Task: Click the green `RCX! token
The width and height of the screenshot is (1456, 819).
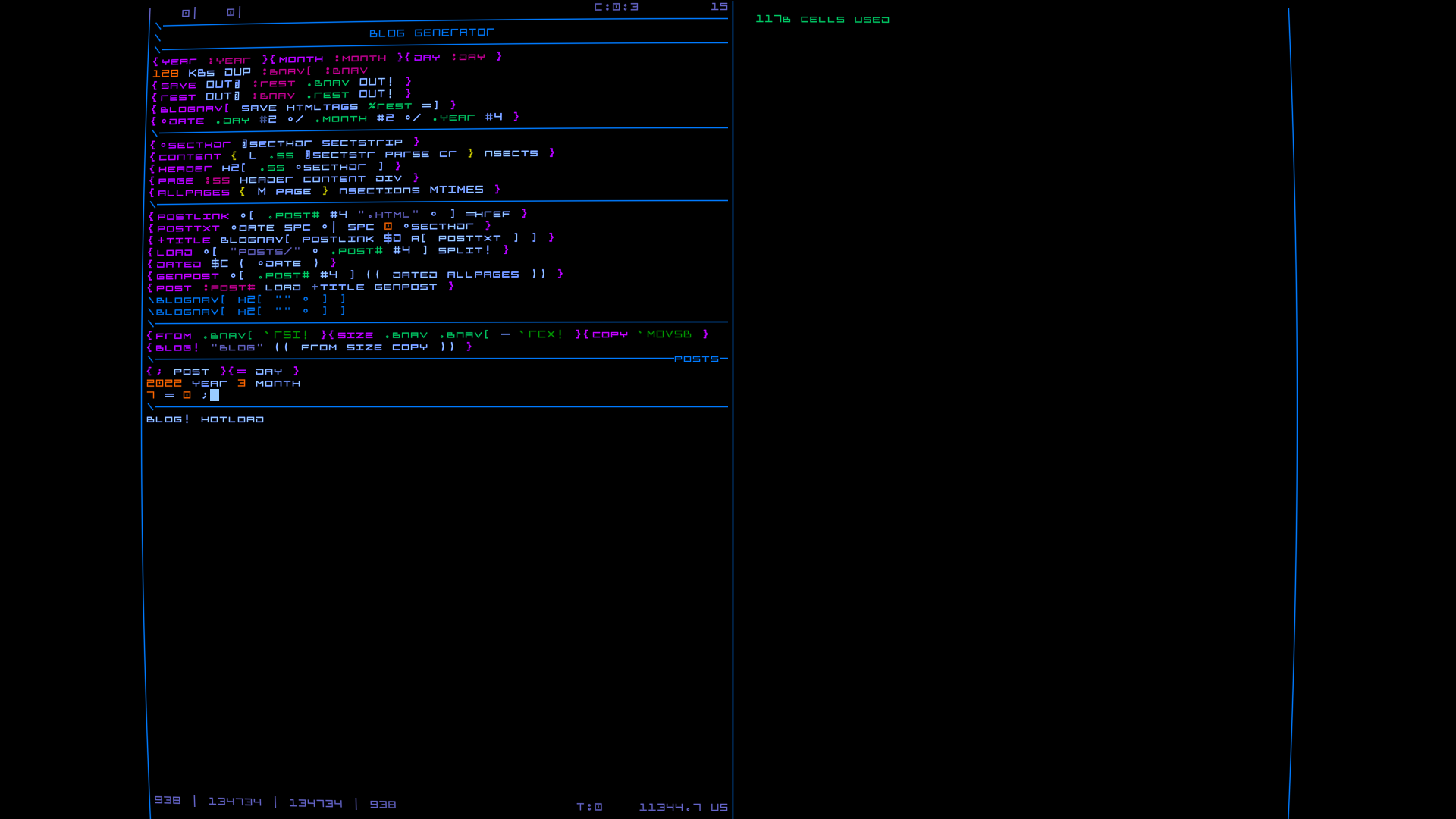Action: coord(541,334)
